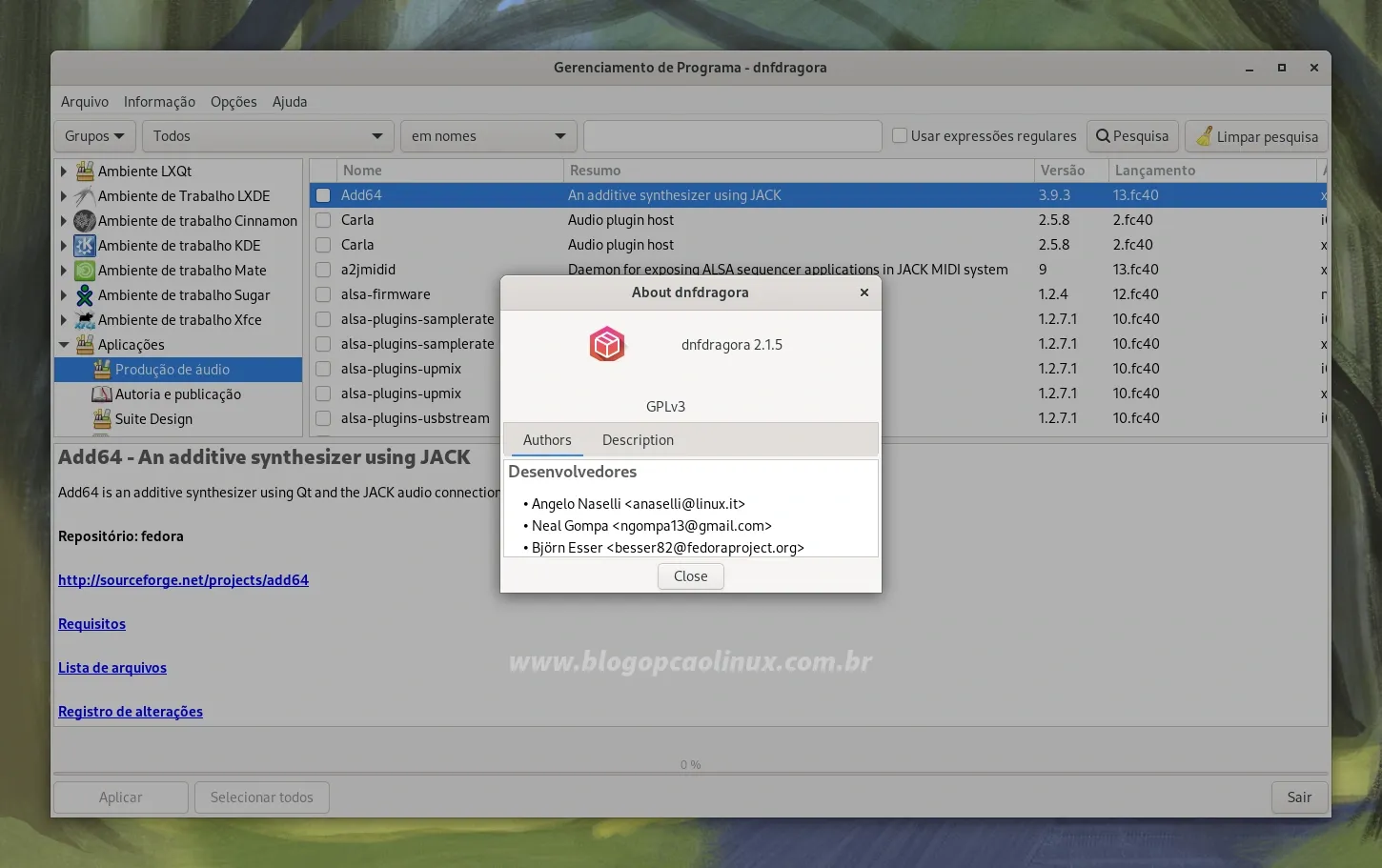Click the dnfdragora logo in About dialog
1382x868 pixels.
(607, 344)
